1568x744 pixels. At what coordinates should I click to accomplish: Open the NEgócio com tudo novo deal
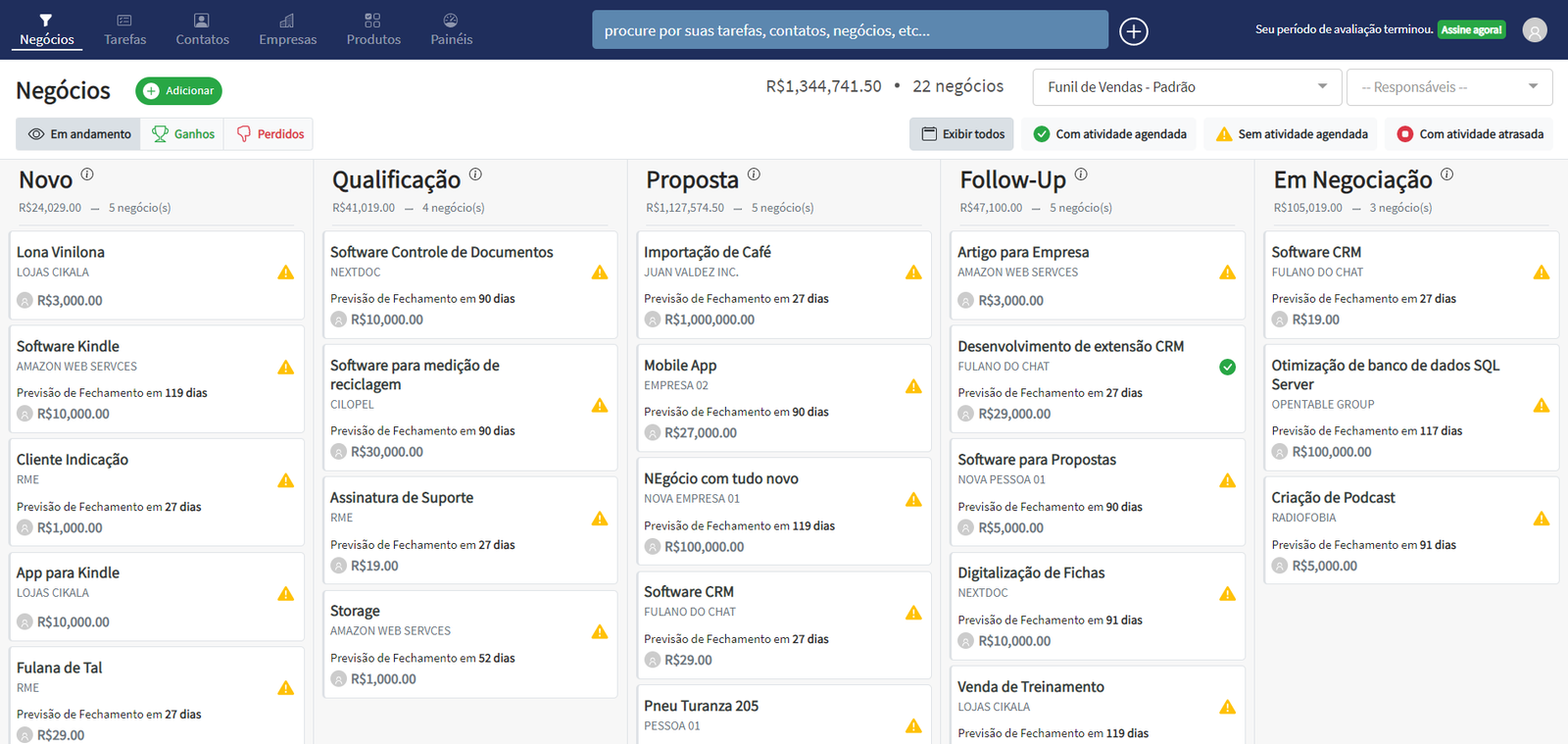[x=784, y=512]
